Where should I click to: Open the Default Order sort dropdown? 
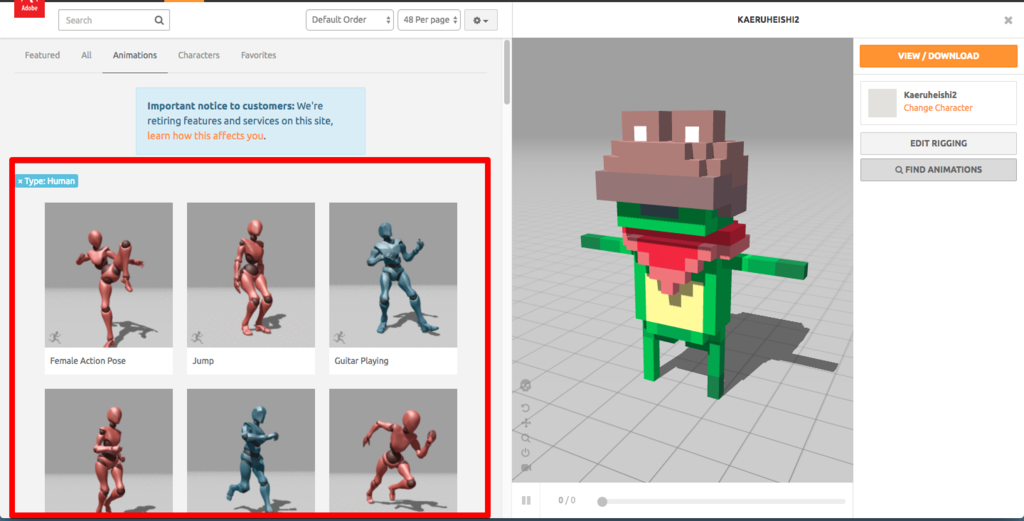[x=349, y=20]
